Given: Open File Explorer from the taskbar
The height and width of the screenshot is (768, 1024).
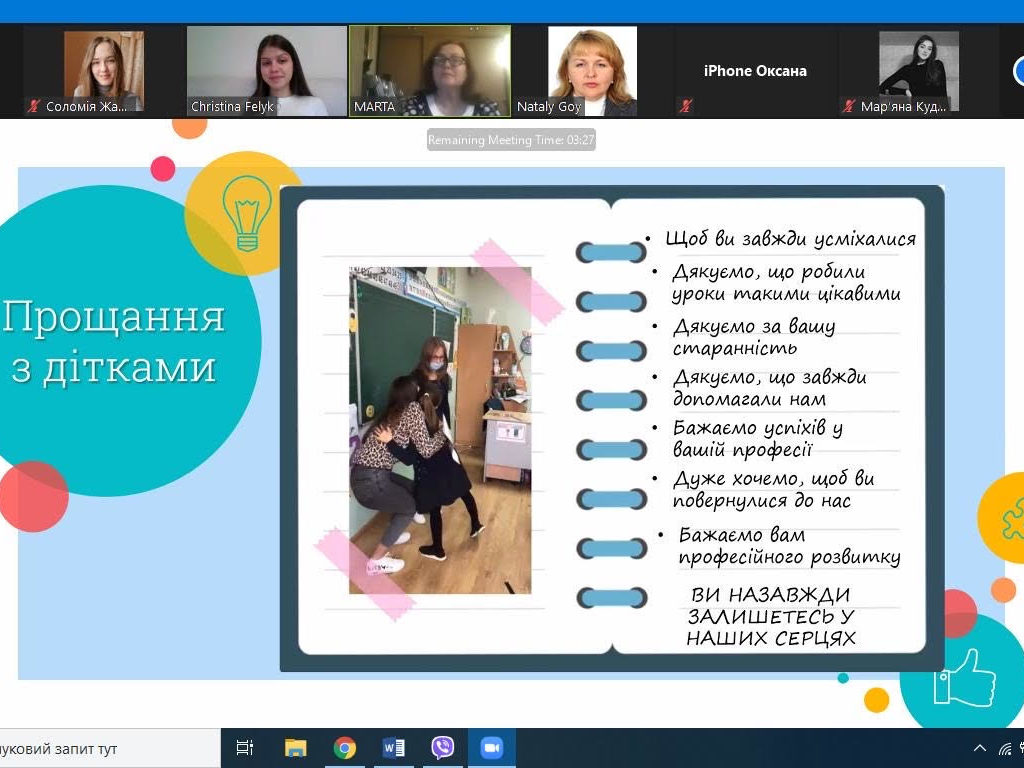Looking at the screenshot, I should tap(295, 748).
